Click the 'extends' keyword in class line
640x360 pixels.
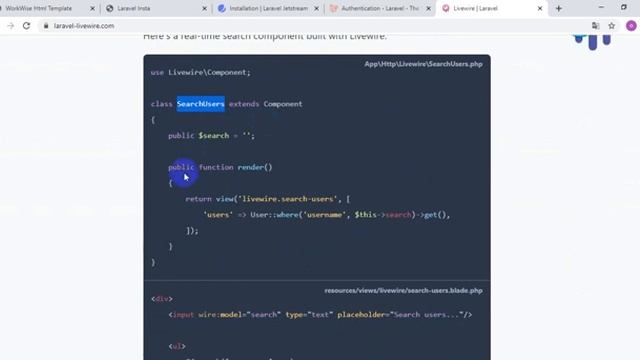(x=244, y=104)
